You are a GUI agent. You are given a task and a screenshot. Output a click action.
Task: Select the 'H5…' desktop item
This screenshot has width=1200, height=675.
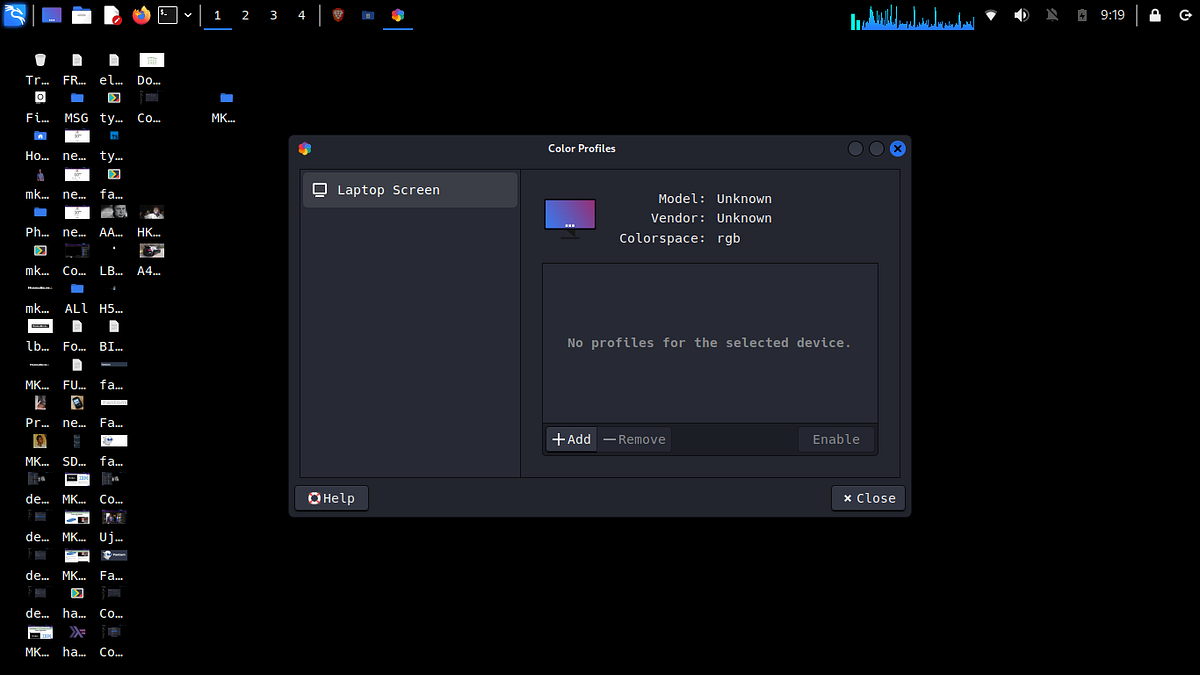point(112,298)
